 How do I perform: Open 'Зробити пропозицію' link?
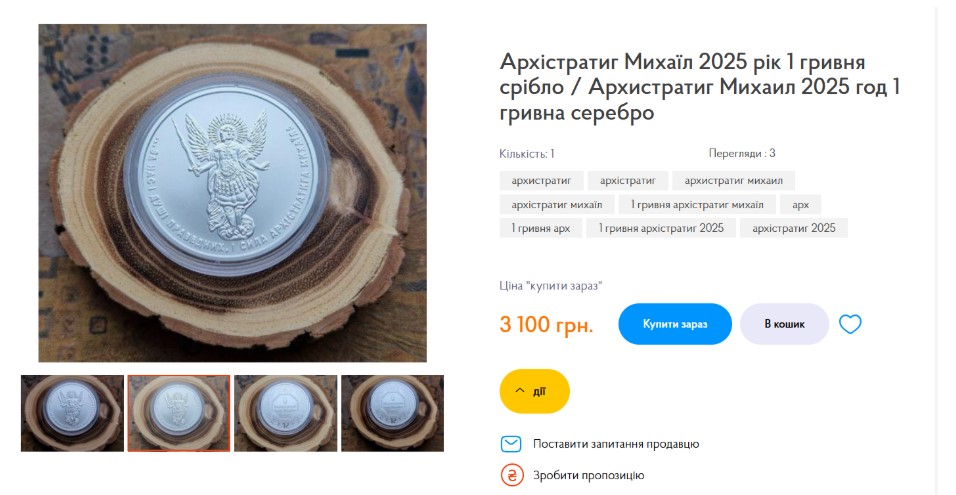(x=588, y=475)
